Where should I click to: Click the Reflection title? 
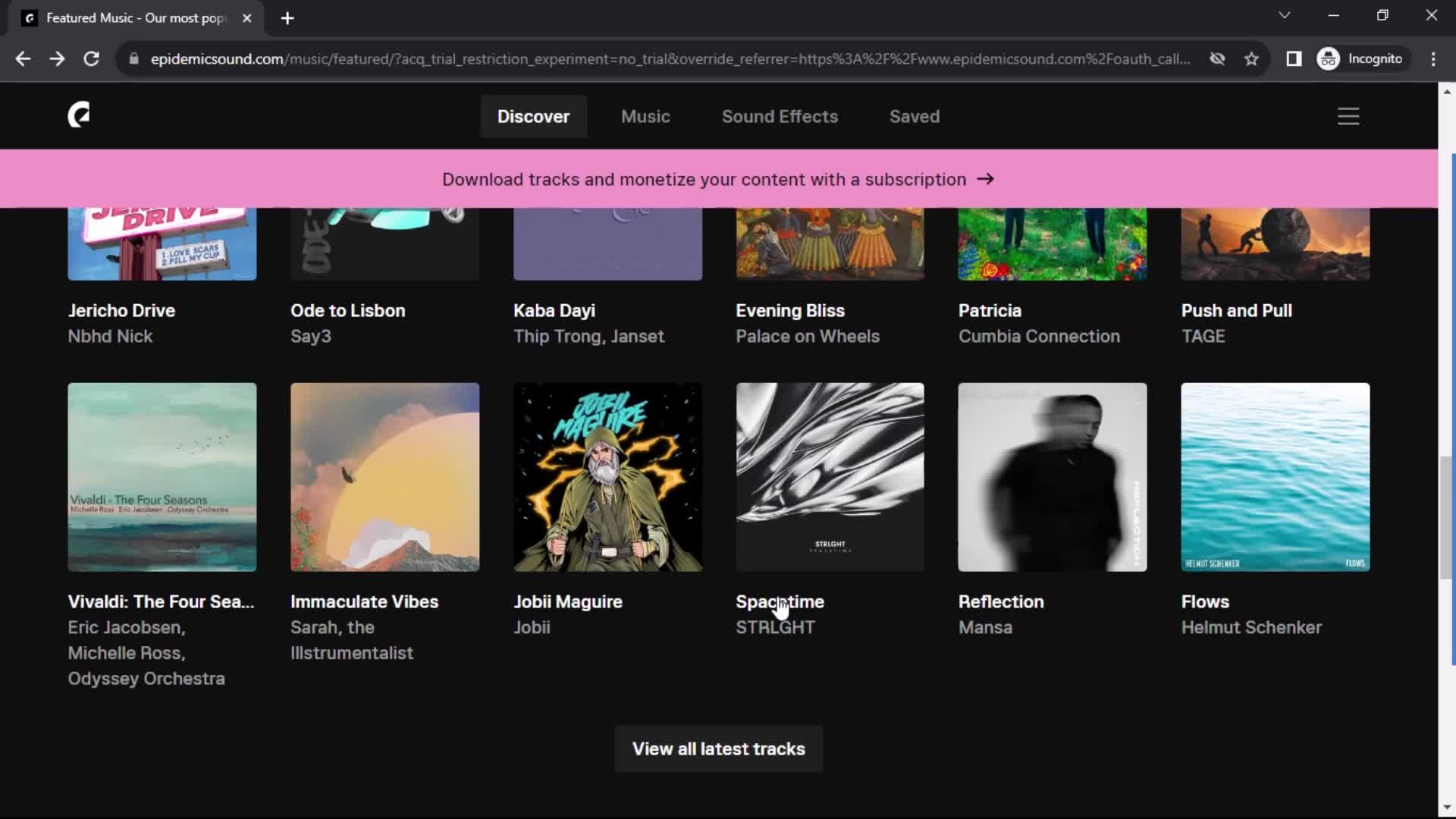1001,602
